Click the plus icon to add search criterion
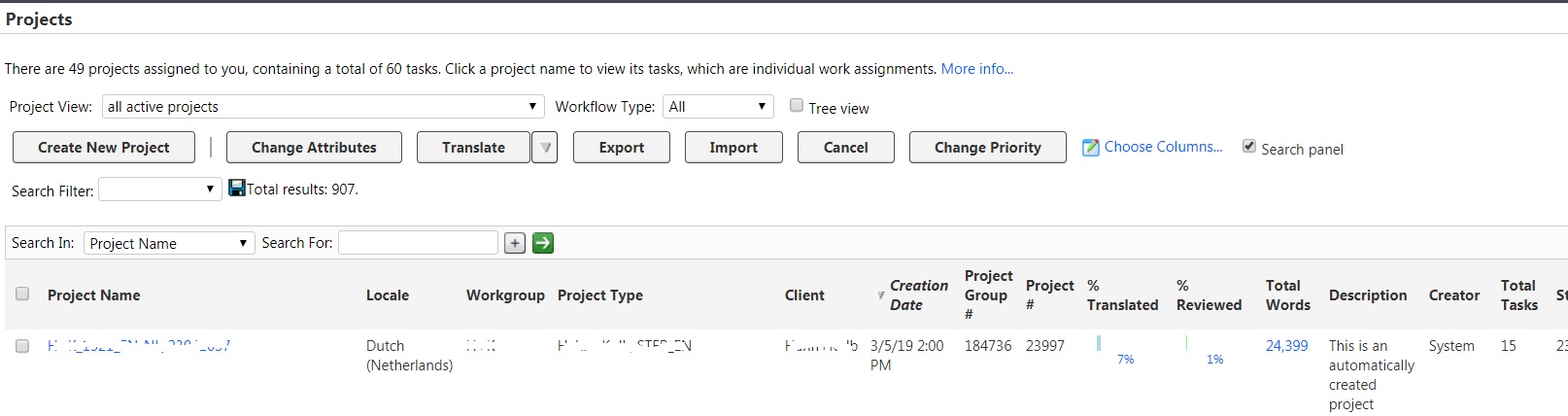 pyautogui.click(x=515, y=243)
